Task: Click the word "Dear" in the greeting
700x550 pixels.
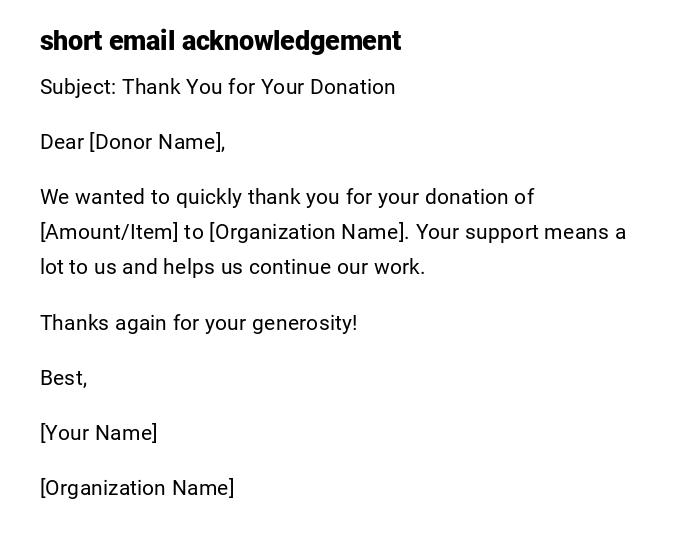Action: (62, 142)
